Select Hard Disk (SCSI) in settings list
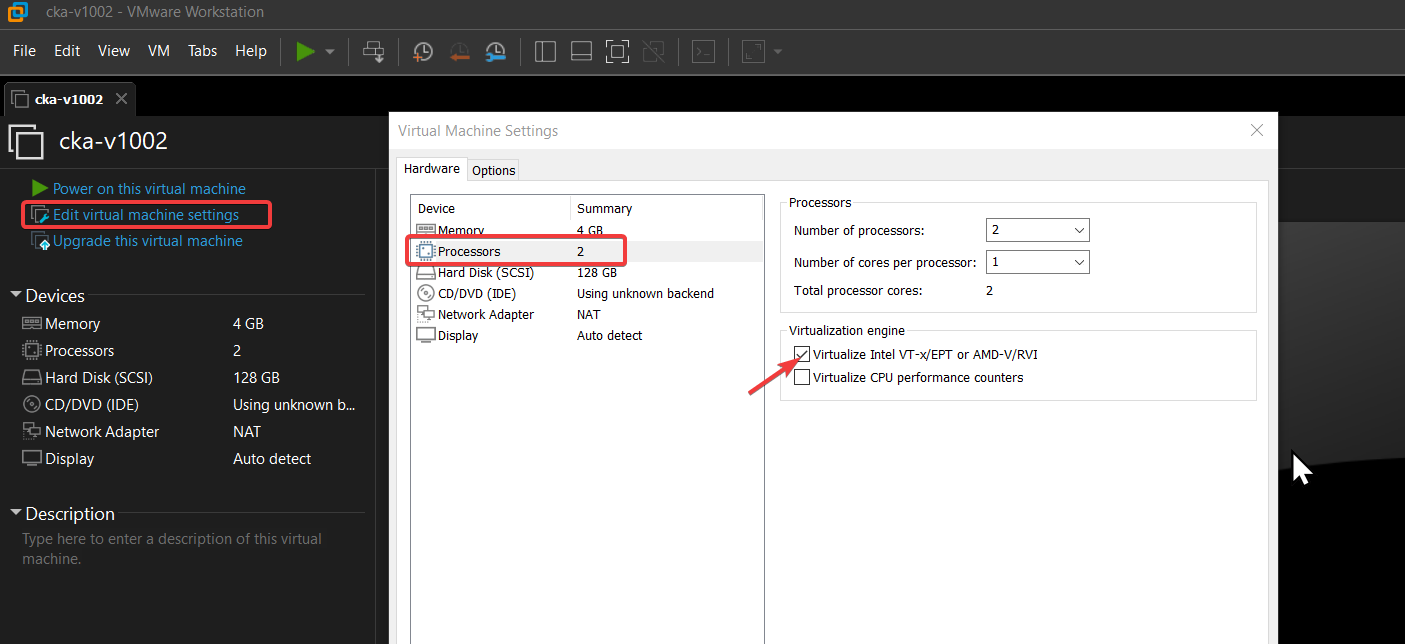This screenshot has width=1405, height=644. click(587, 272)
